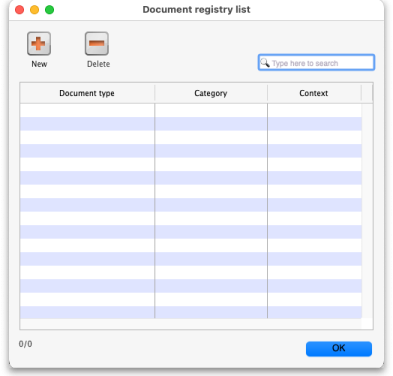
Task: Close the Document registry list window
Action: pyautogui.click(x=20, y=10)
